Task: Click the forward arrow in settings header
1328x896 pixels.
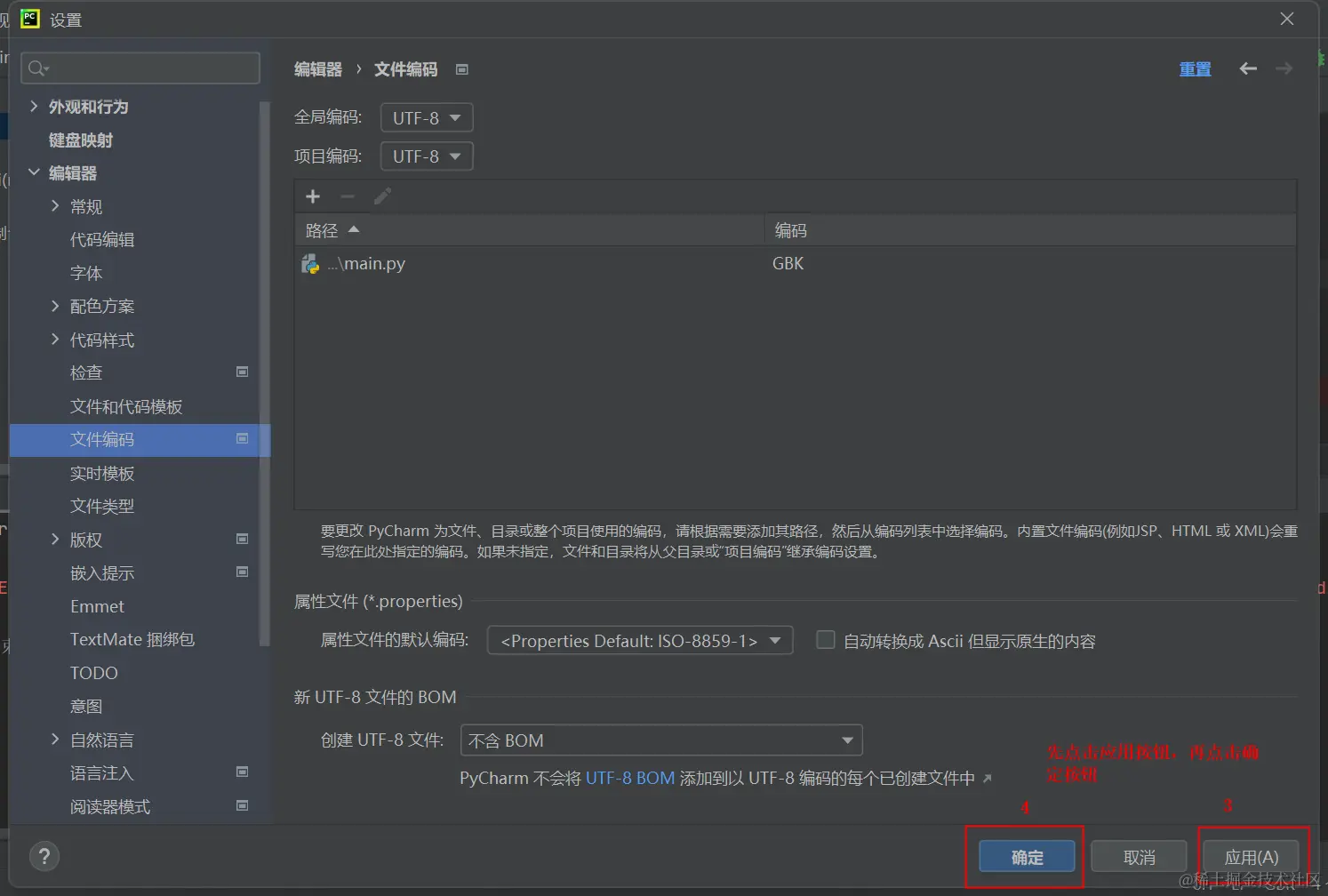Action: pyautogui.click(x=1284, y=68)
